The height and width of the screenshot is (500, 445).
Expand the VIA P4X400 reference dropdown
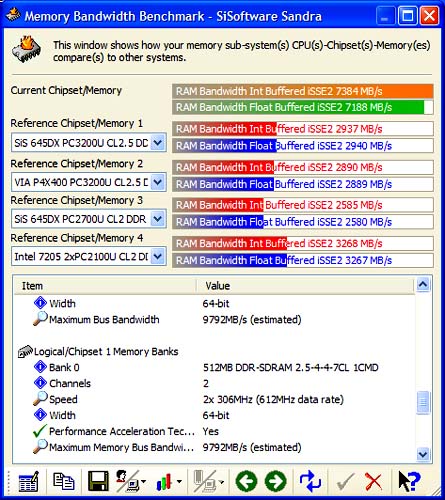158,182
